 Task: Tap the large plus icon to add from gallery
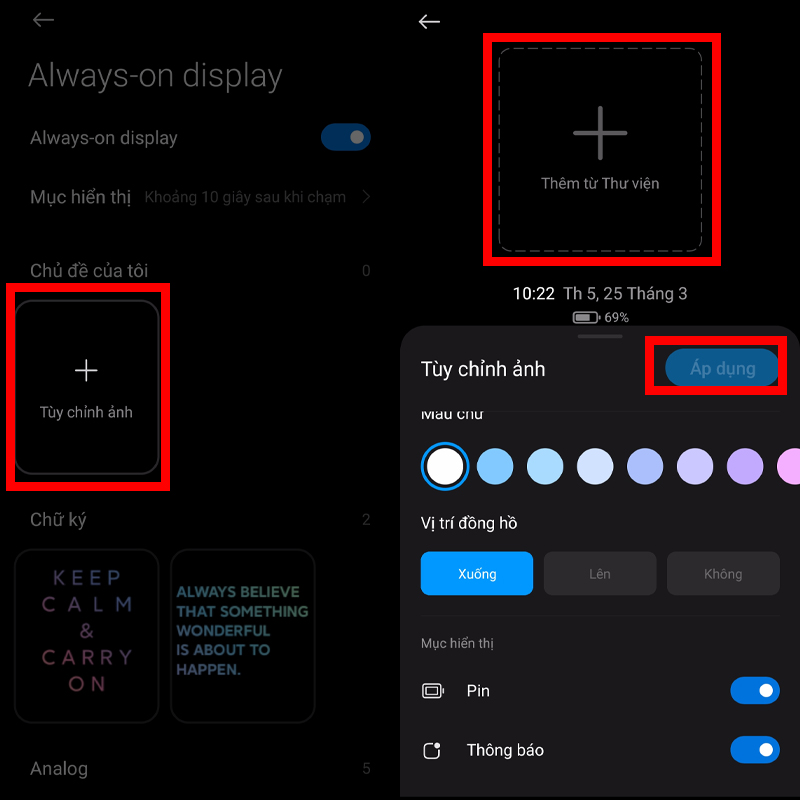coord(600,133)
